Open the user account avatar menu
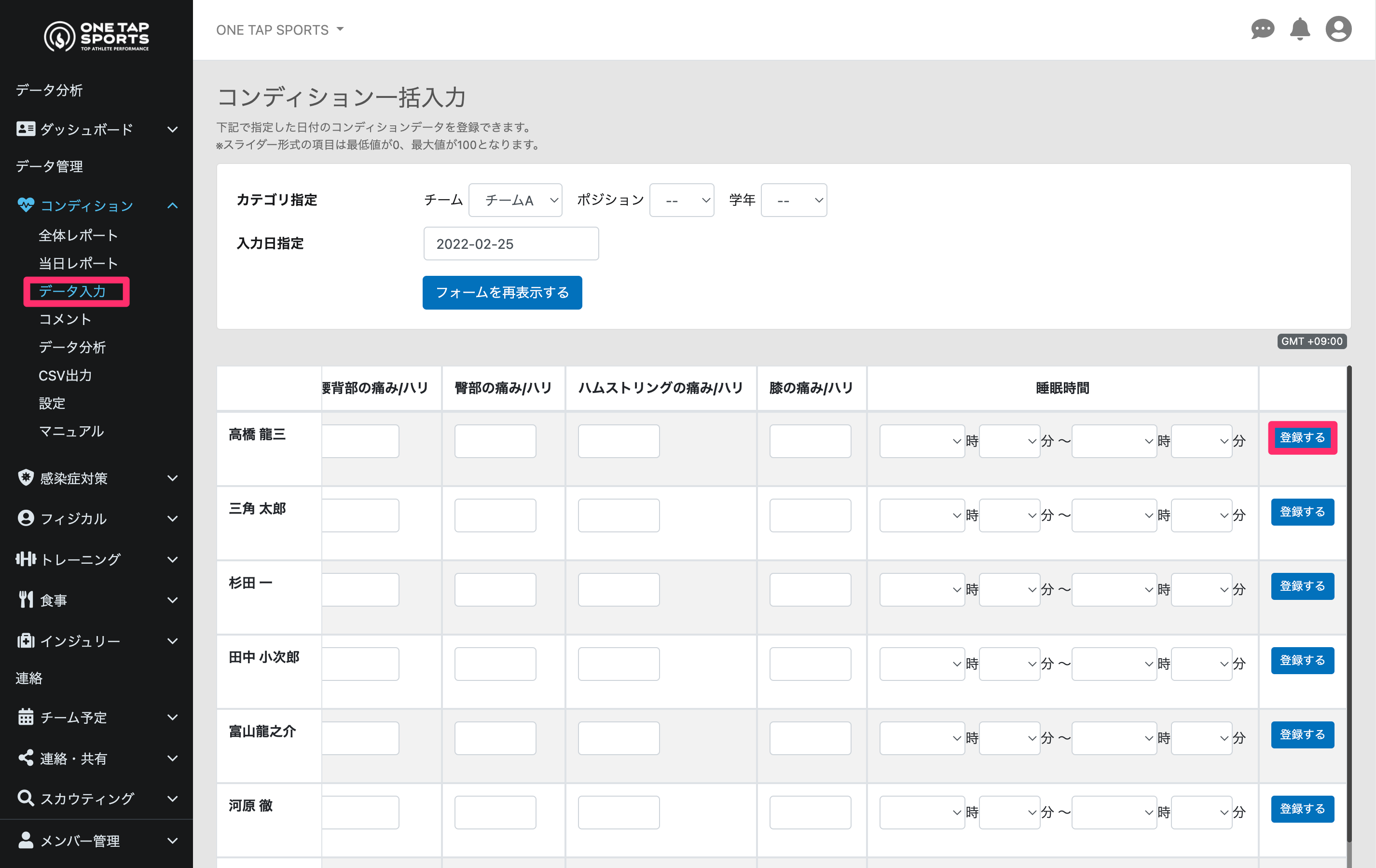This screenshot has height=868, width=1376. [1338, 29]
